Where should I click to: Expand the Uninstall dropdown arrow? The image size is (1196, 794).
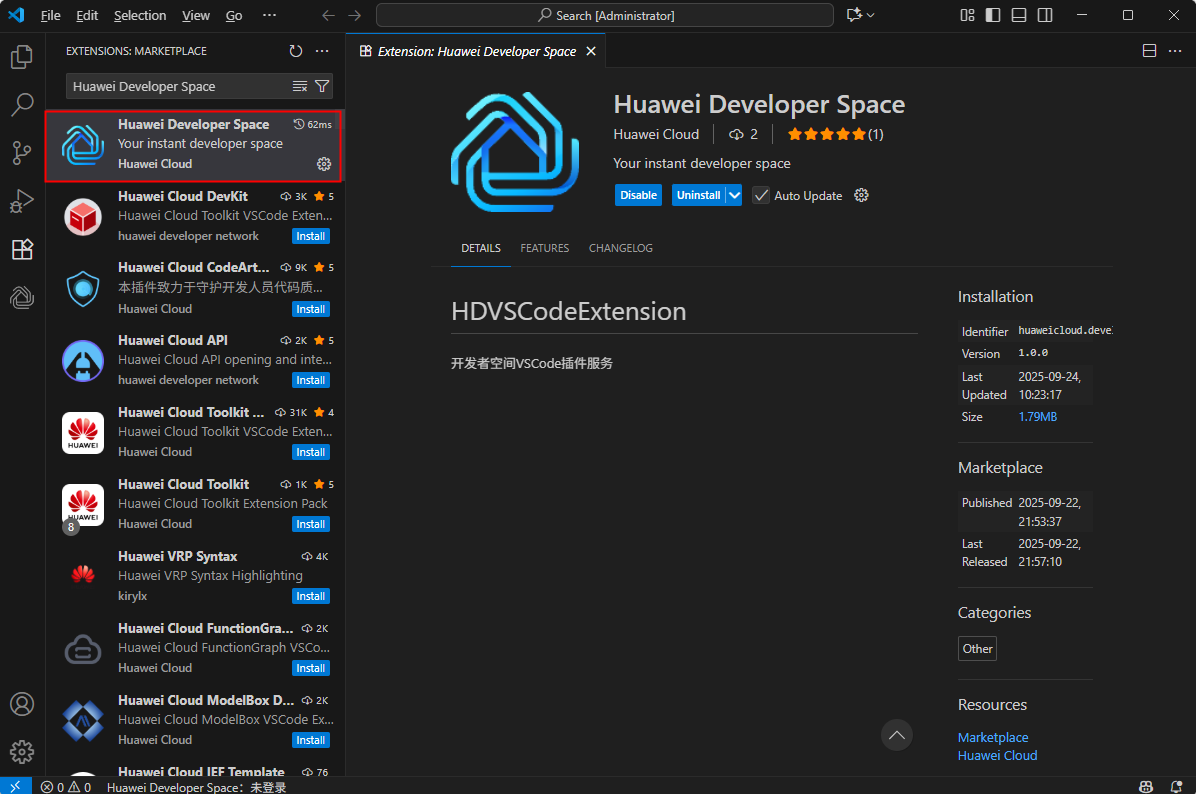tap(735, 195)
